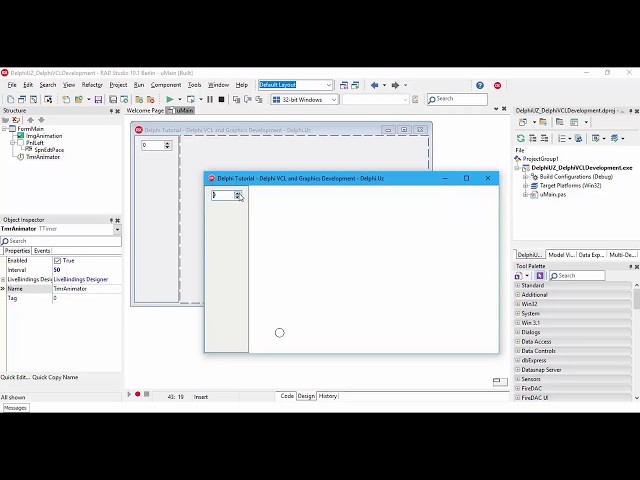Navigate forward with the gray right arrow
This screenshot has height=480, width=640.
395,85
